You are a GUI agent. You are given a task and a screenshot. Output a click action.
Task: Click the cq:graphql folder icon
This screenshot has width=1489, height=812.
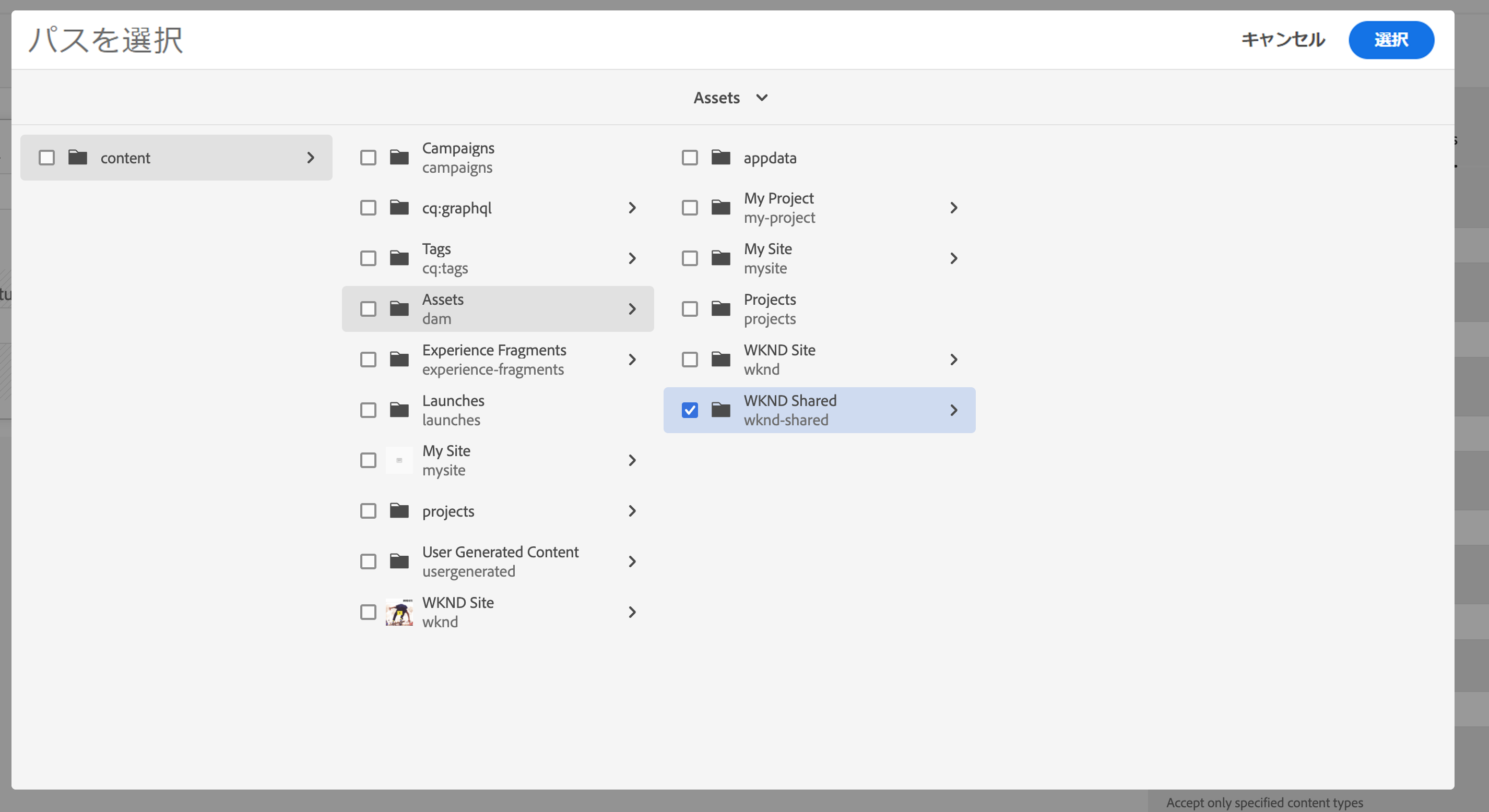399,208
